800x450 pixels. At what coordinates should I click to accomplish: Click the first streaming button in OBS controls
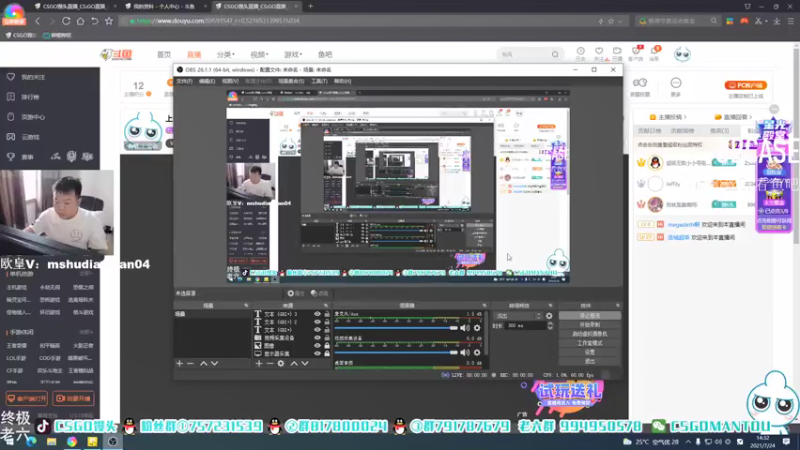(x=590, y=316)
